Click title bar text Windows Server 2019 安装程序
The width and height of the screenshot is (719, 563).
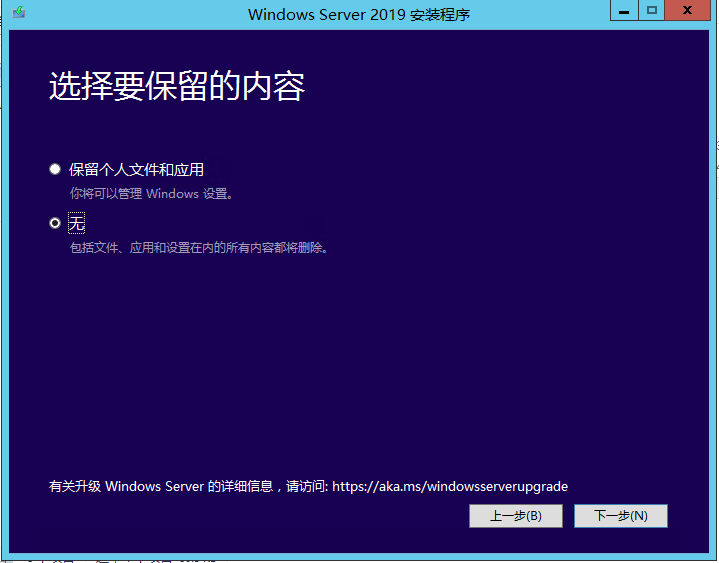tap(359, 15)
